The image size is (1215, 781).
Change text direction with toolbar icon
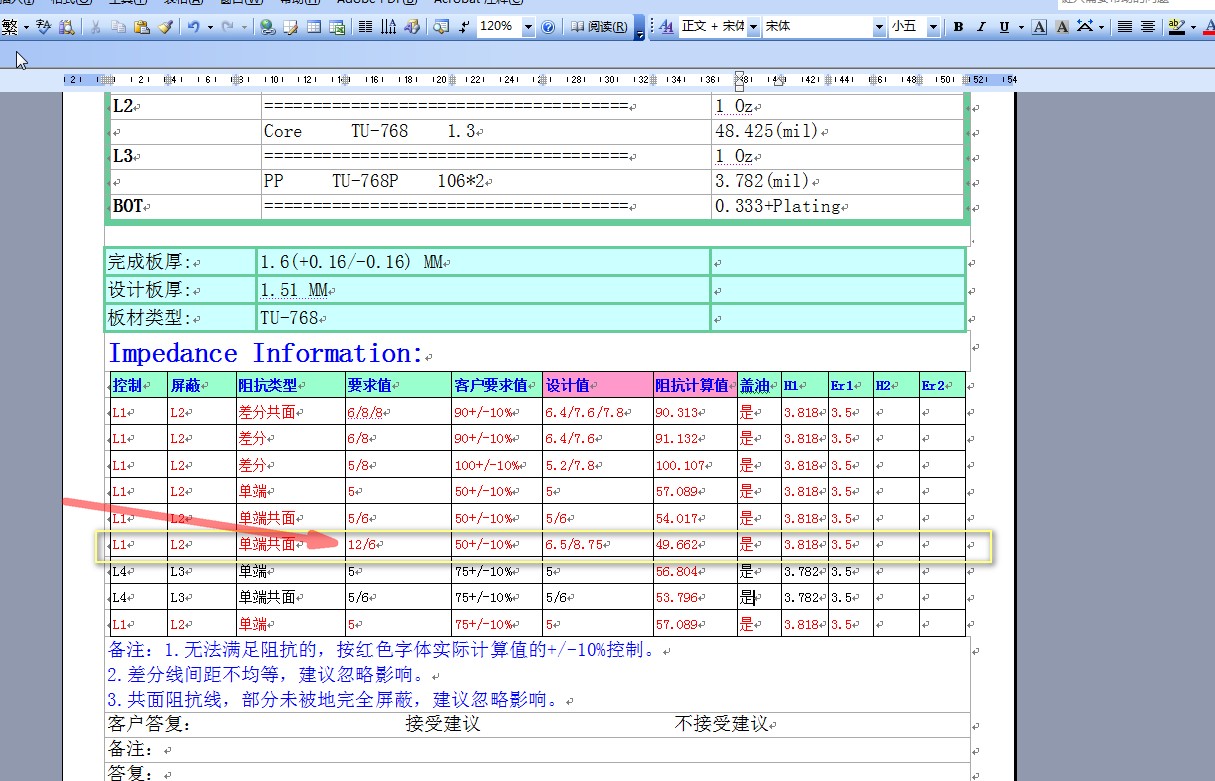tap(388, 27)
